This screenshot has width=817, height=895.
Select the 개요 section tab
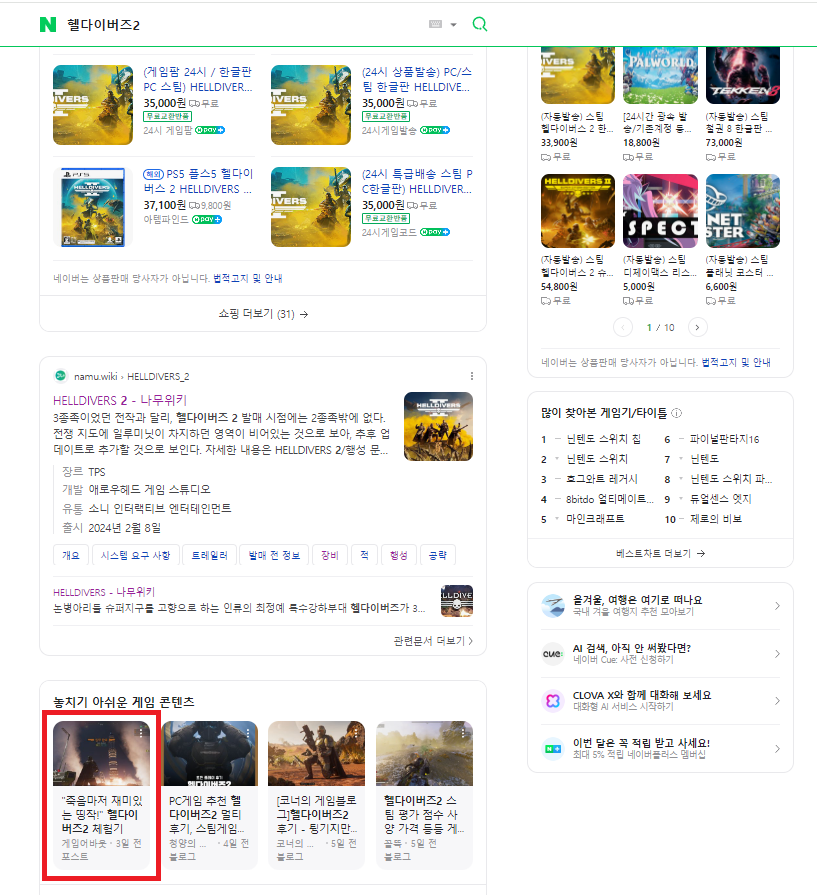pyautogui.click(x=71, y=555)
